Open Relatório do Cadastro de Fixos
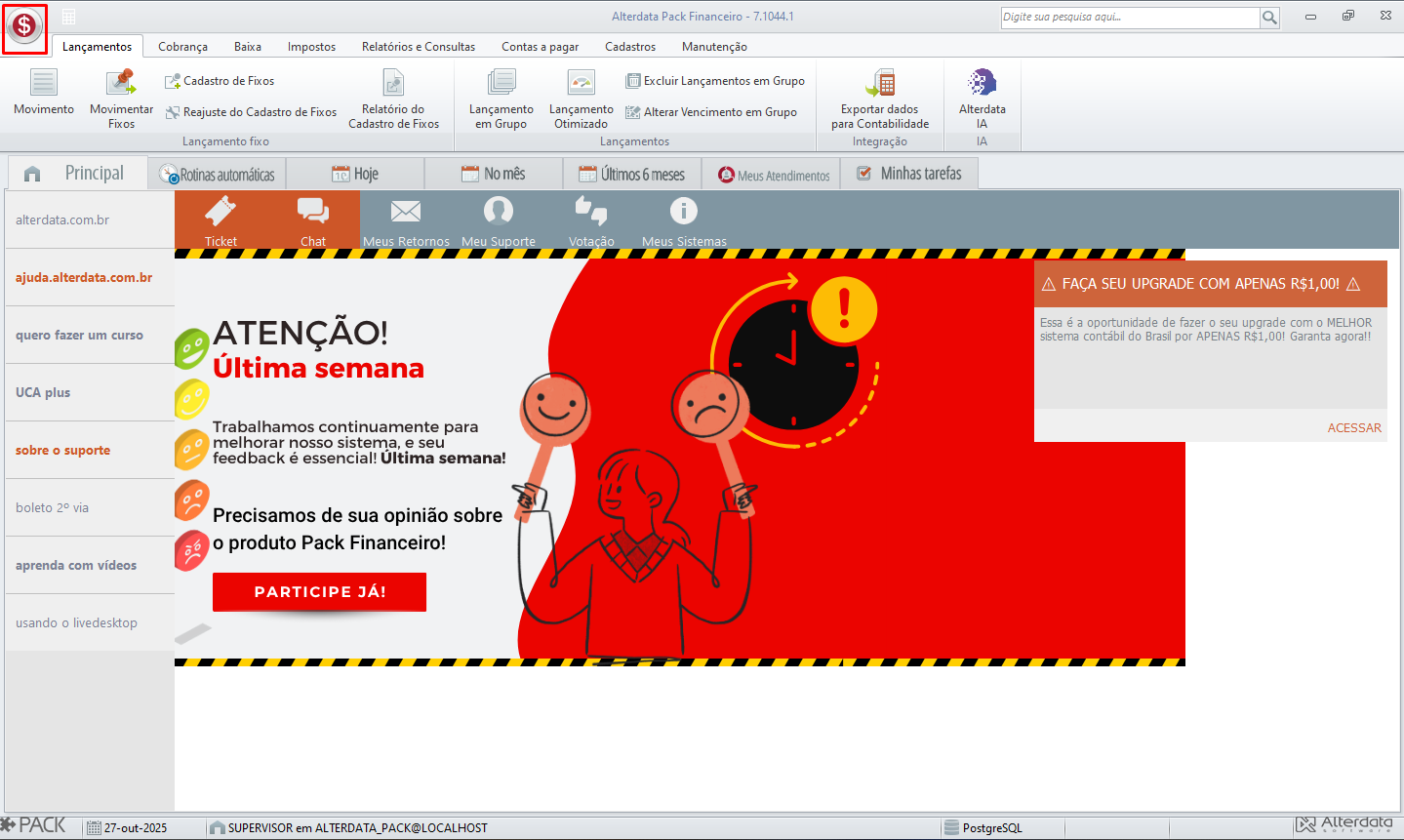The width and height of the screenshot is (1404, 840). (393, 99)
